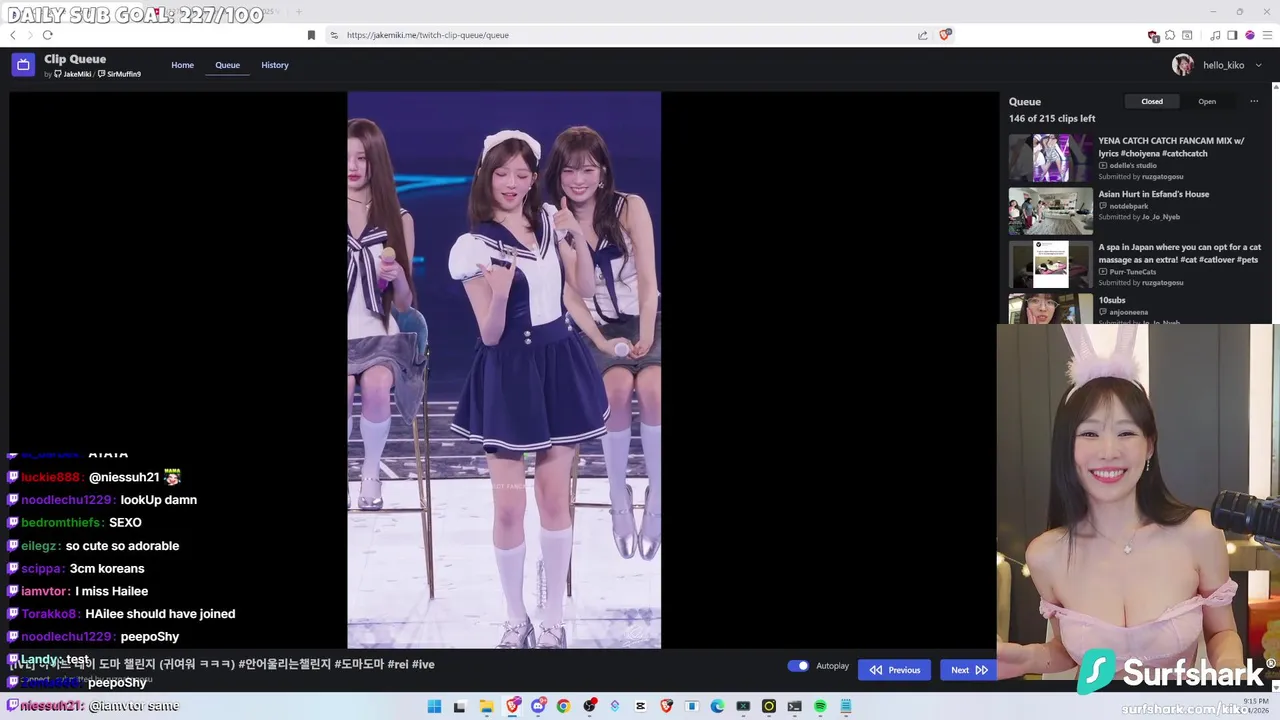This screenshot has width=1280, height=720.
Task: Go to the Home tab
Action: tap(182, 65)
